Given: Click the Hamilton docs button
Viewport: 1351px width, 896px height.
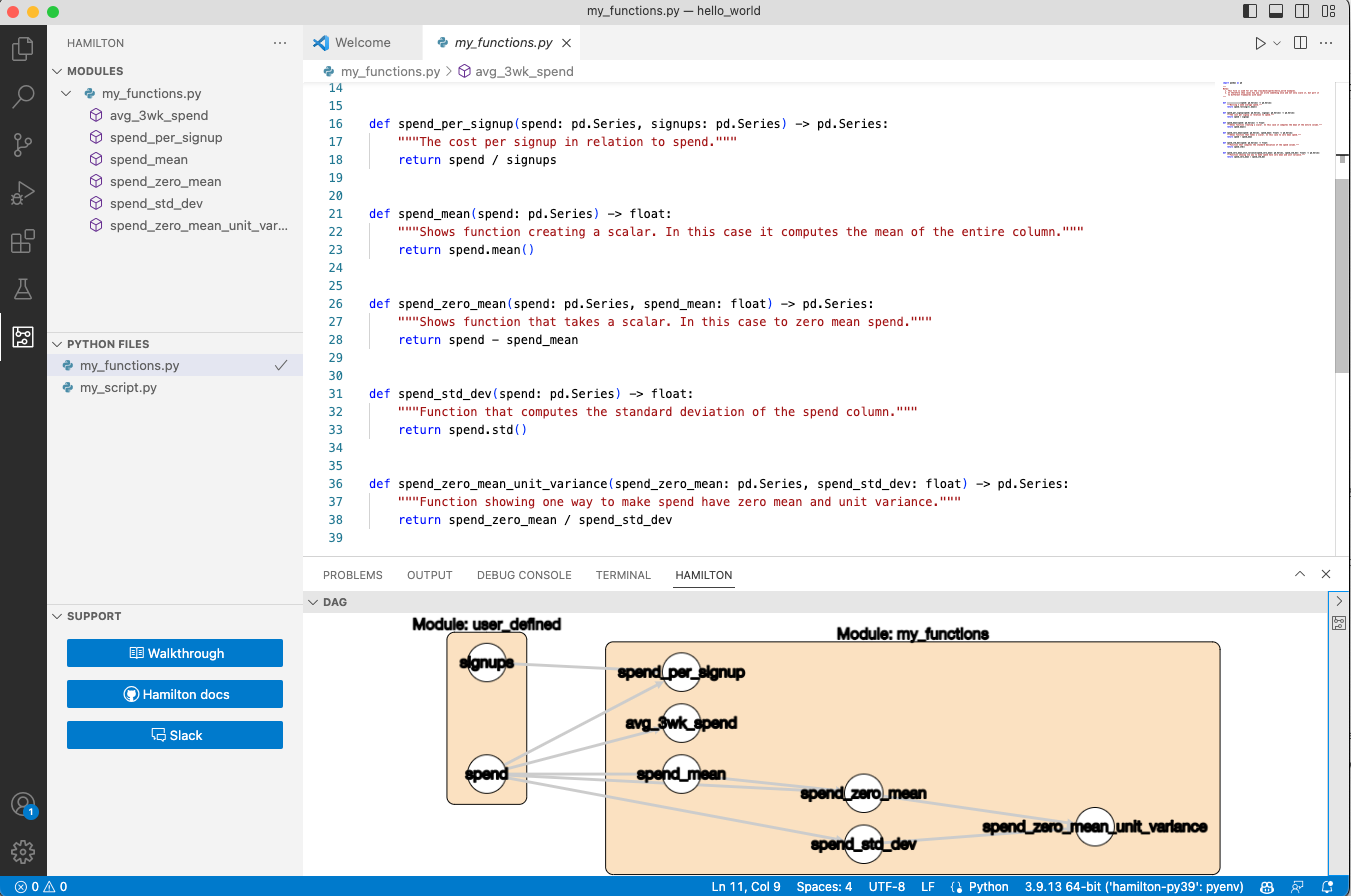Looking at the screenshot, I should tap(175, 694).
